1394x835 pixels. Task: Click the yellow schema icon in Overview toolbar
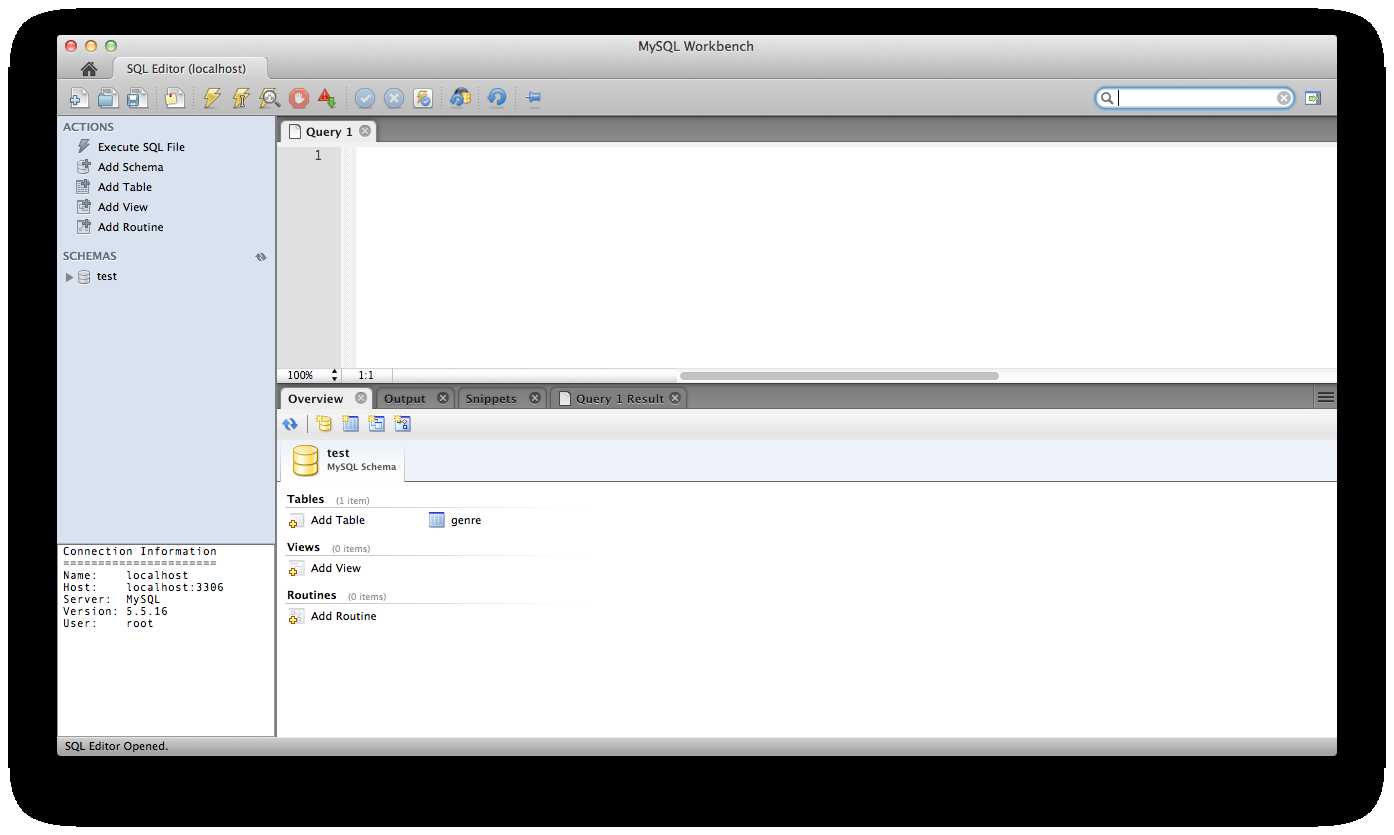[323, 424]
